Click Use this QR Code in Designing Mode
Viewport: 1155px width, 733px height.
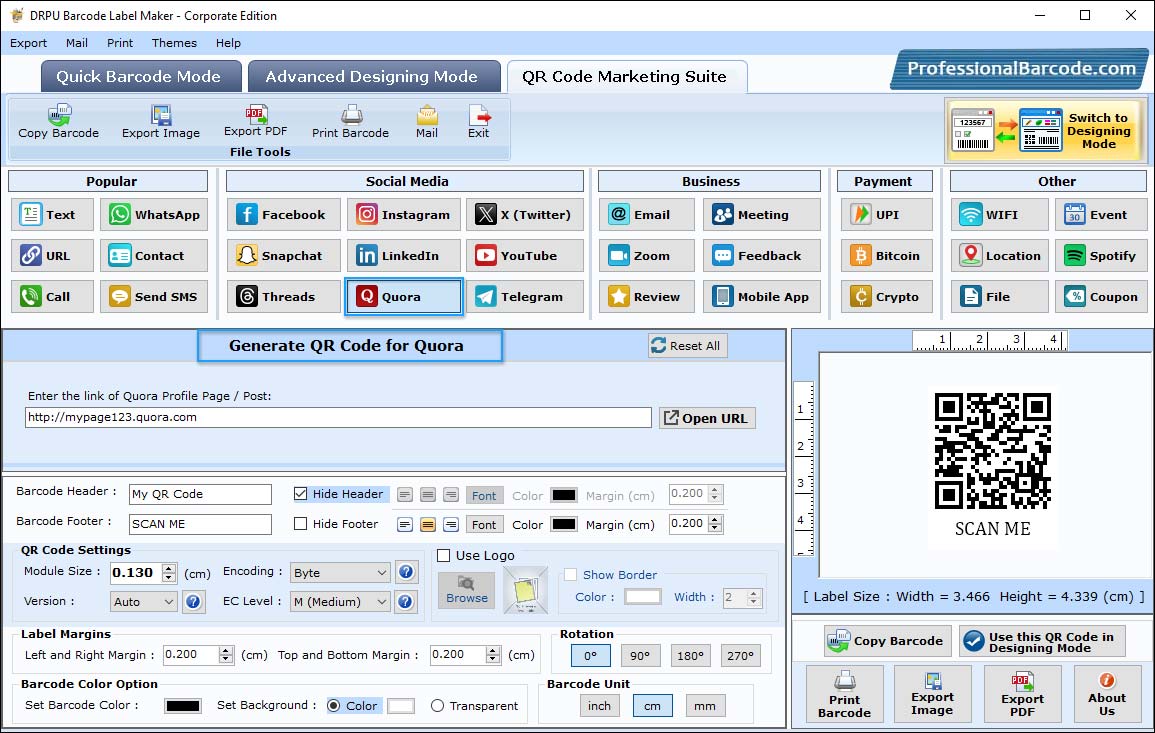tap(1042, 642)
